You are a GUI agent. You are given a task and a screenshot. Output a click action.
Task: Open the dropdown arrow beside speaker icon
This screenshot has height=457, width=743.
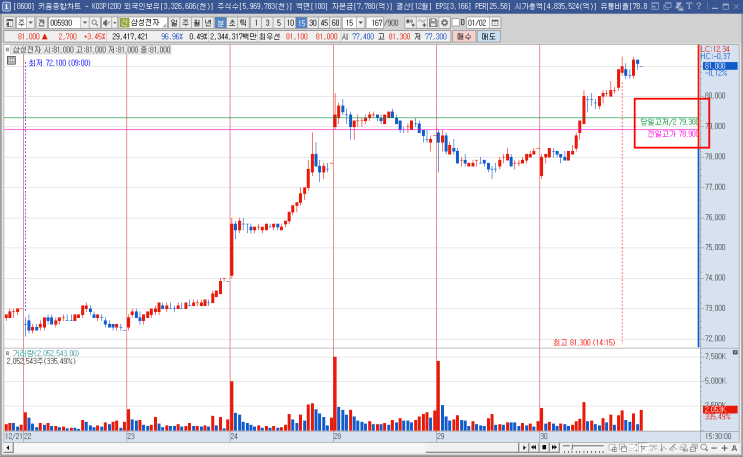115,23
